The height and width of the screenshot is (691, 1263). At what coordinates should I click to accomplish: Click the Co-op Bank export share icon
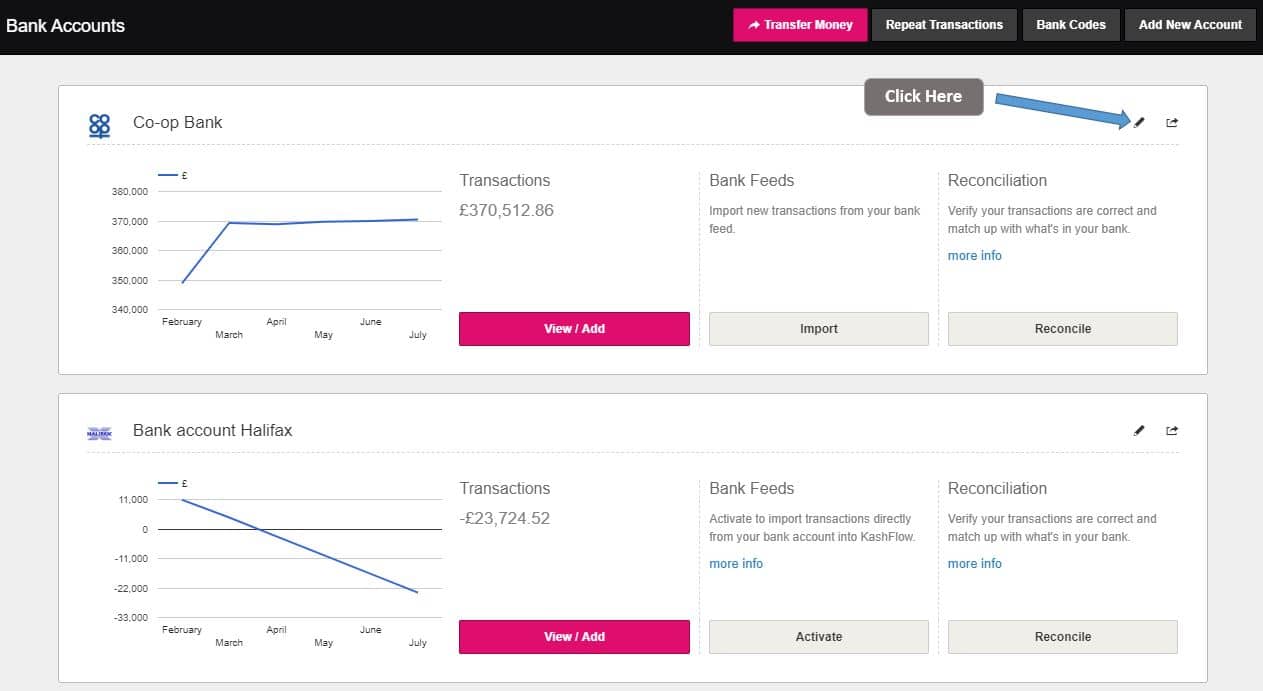click(x=1172, y=122)
